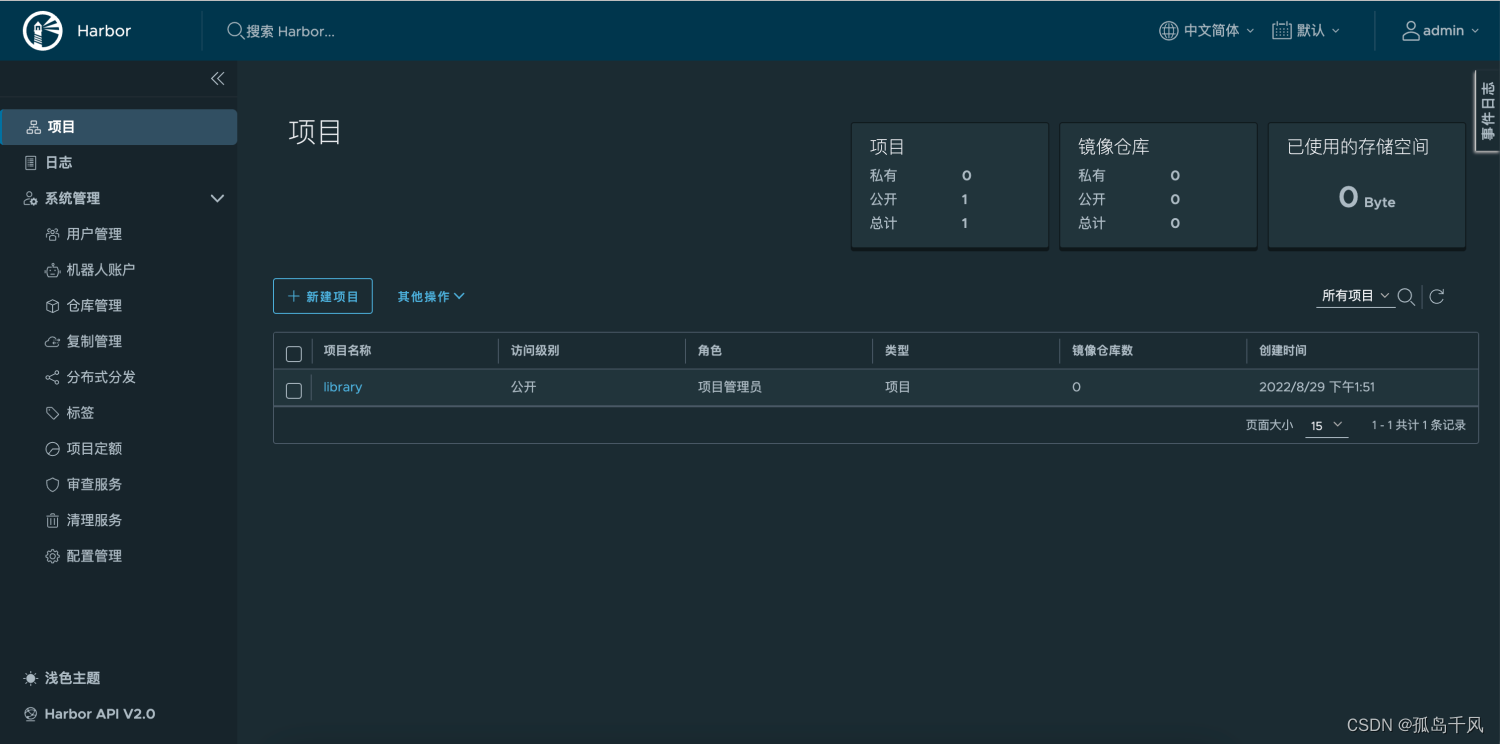Switch to 浅色主题
1500x744 pixels.
(73, 679)
